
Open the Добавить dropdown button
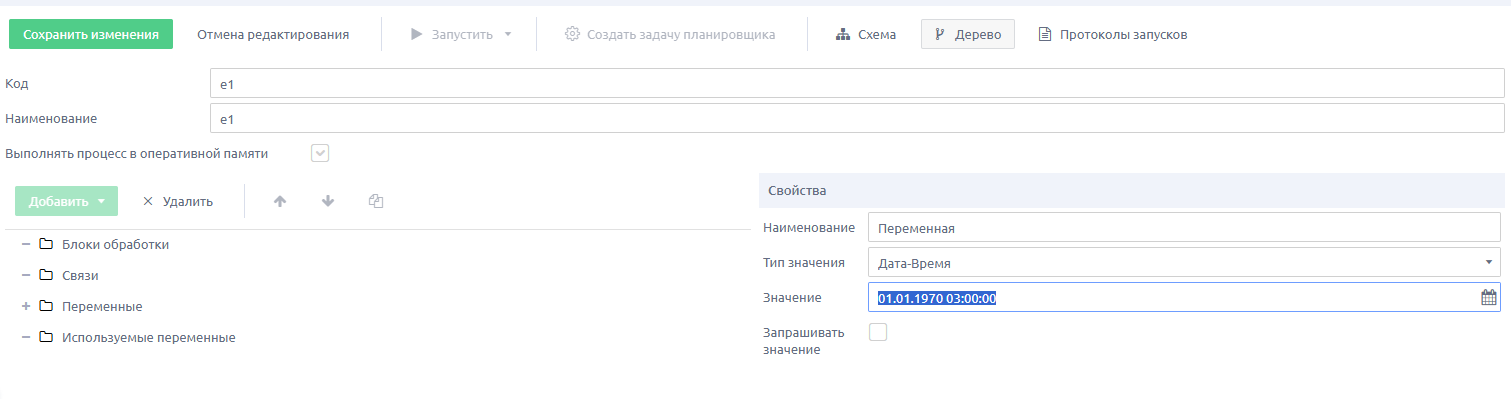coord(66,201)
